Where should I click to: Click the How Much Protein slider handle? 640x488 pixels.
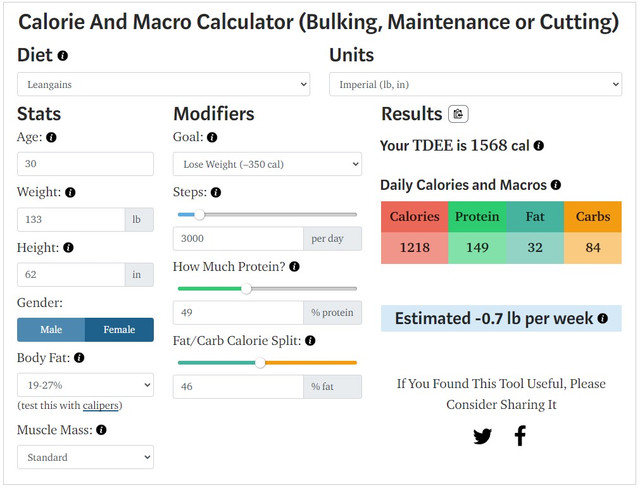click(246, 288)
